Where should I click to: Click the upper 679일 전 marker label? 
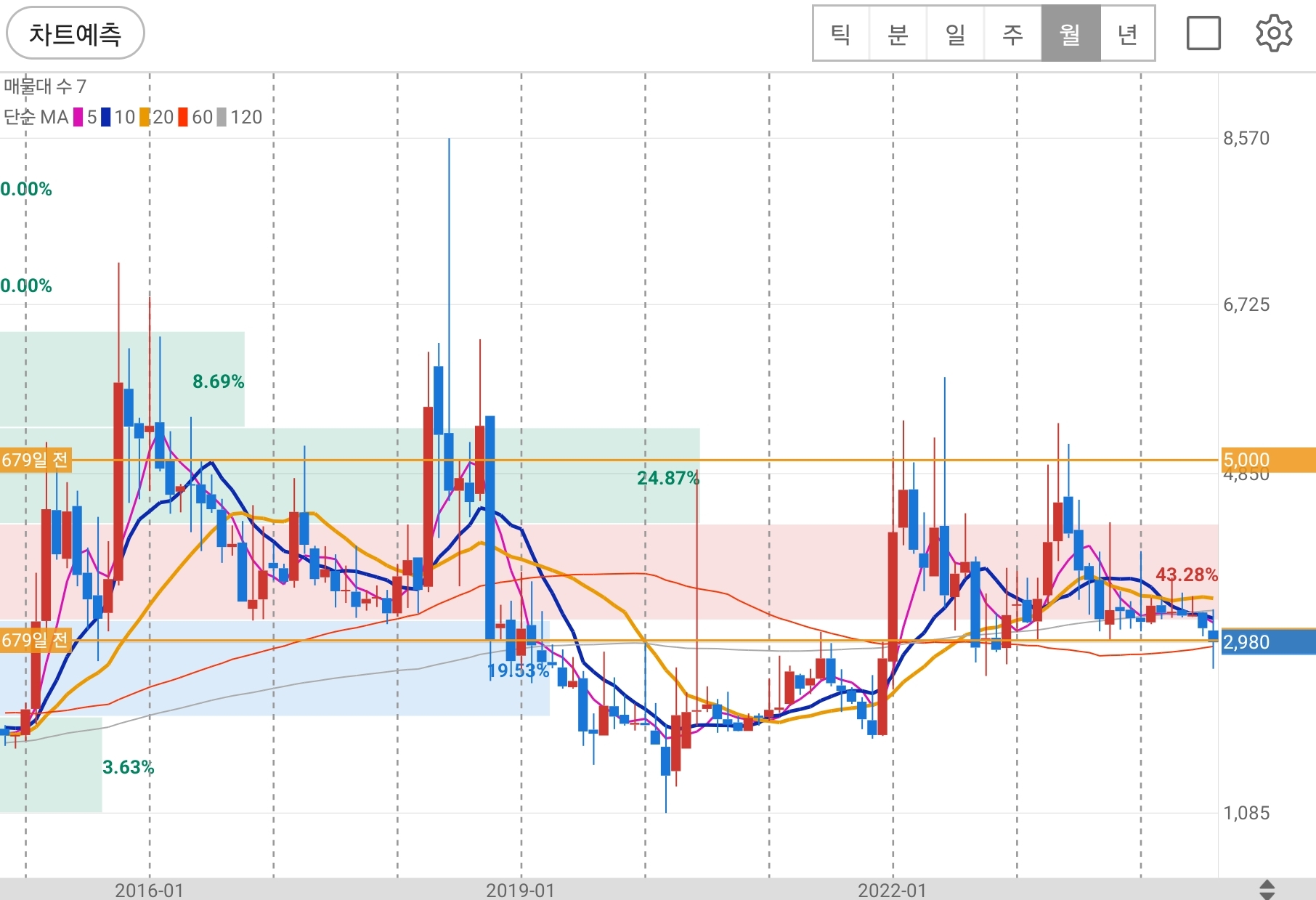(x=35, y=460)
